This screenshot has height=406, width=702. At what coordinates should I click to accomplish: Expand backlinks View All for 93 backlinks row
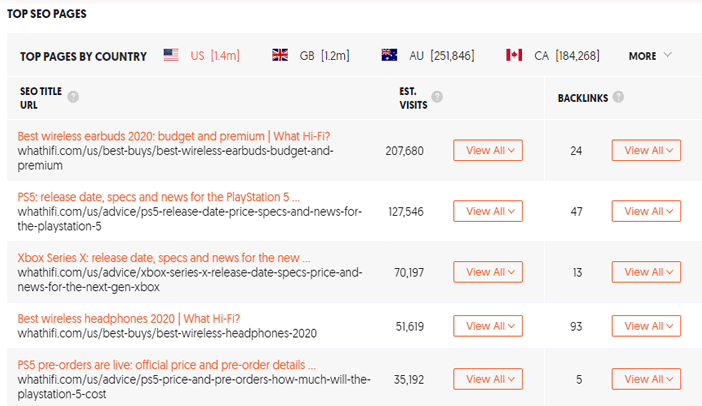646,326
